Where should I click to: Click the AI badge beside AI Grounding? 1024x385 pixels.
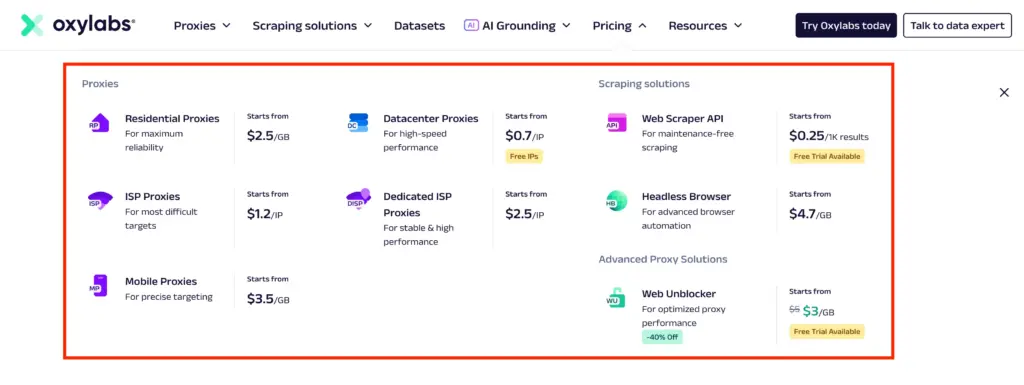[x=471, y=25]
